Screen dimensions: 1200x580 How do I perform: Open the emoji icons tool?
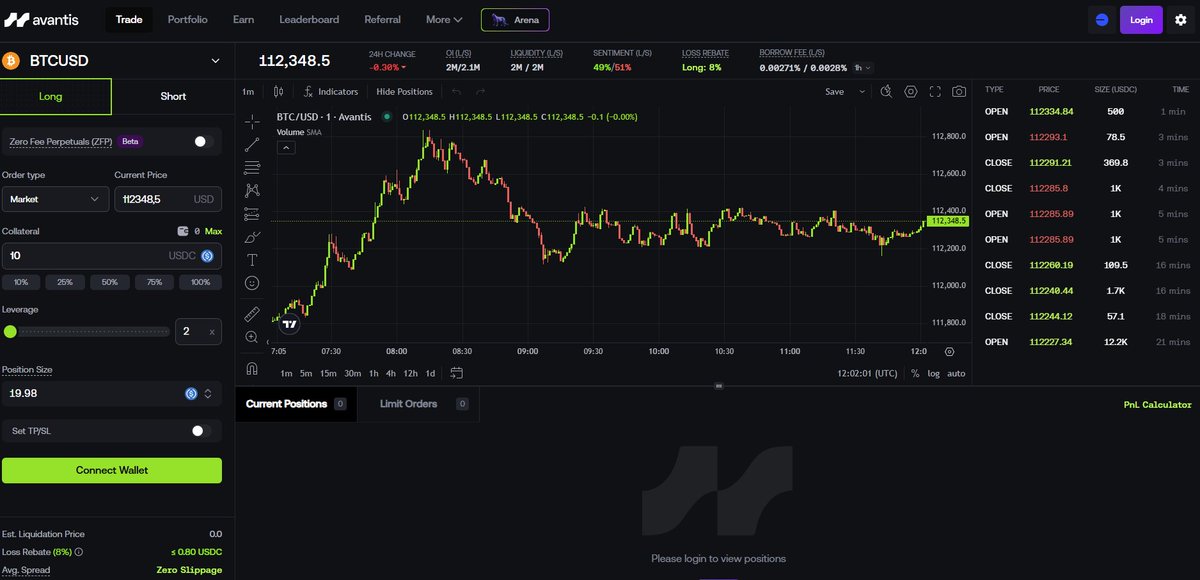coord(252,283)
